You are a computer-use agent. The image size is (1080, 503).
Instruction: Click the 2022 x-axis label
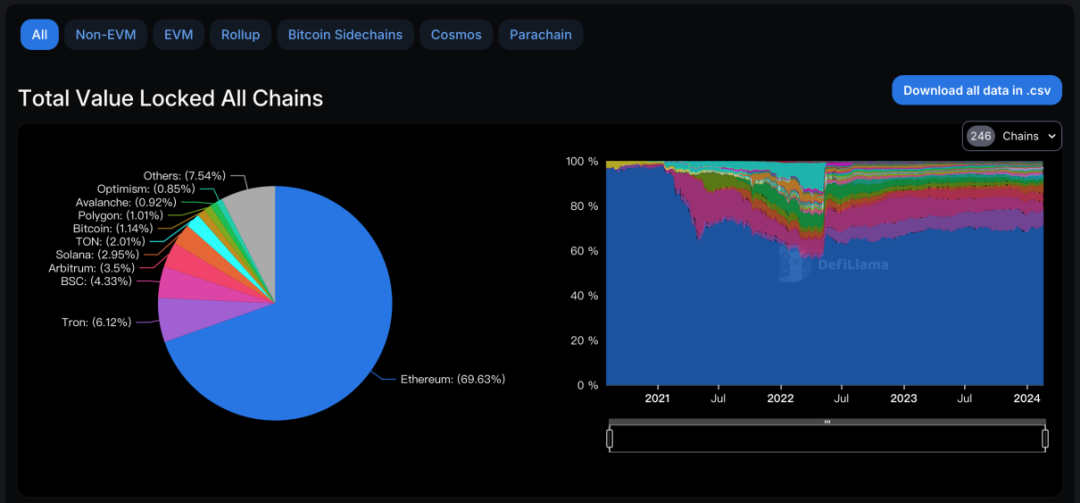click(x=780, y=398)
